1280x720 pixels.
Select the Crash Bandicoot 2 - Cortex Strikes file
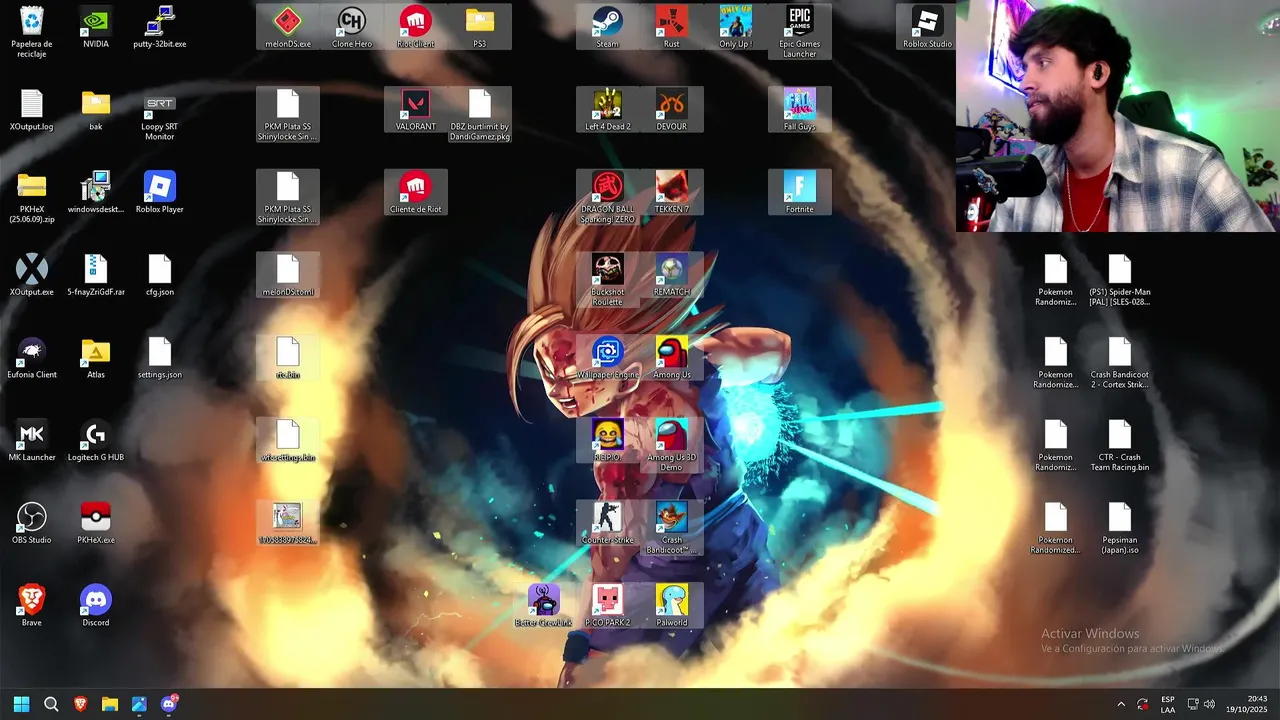coord(1120,363)
